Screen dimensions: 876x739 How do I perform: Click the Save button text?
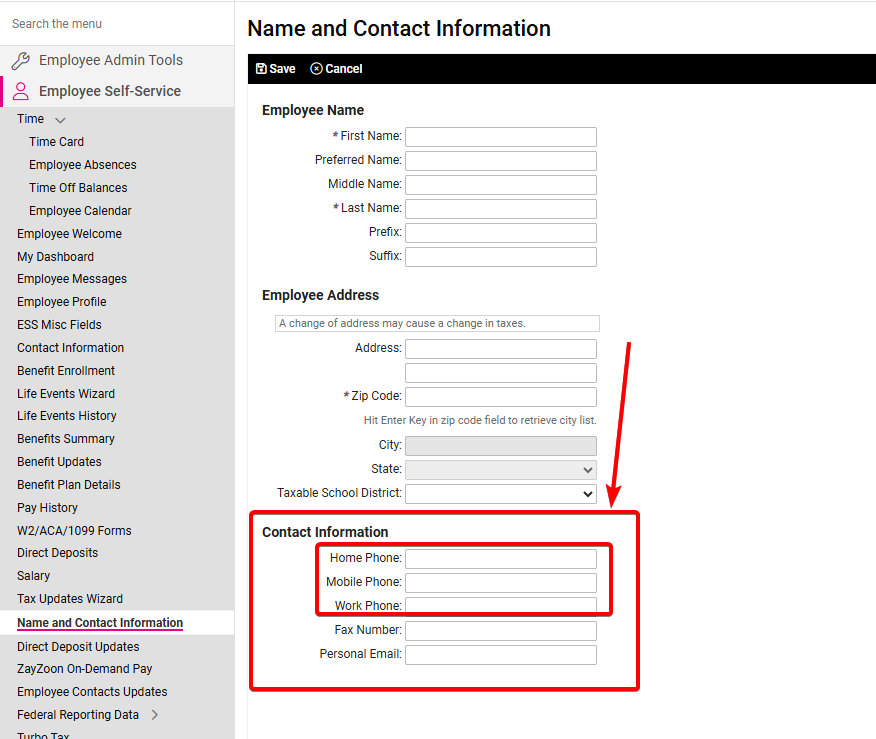282,69
